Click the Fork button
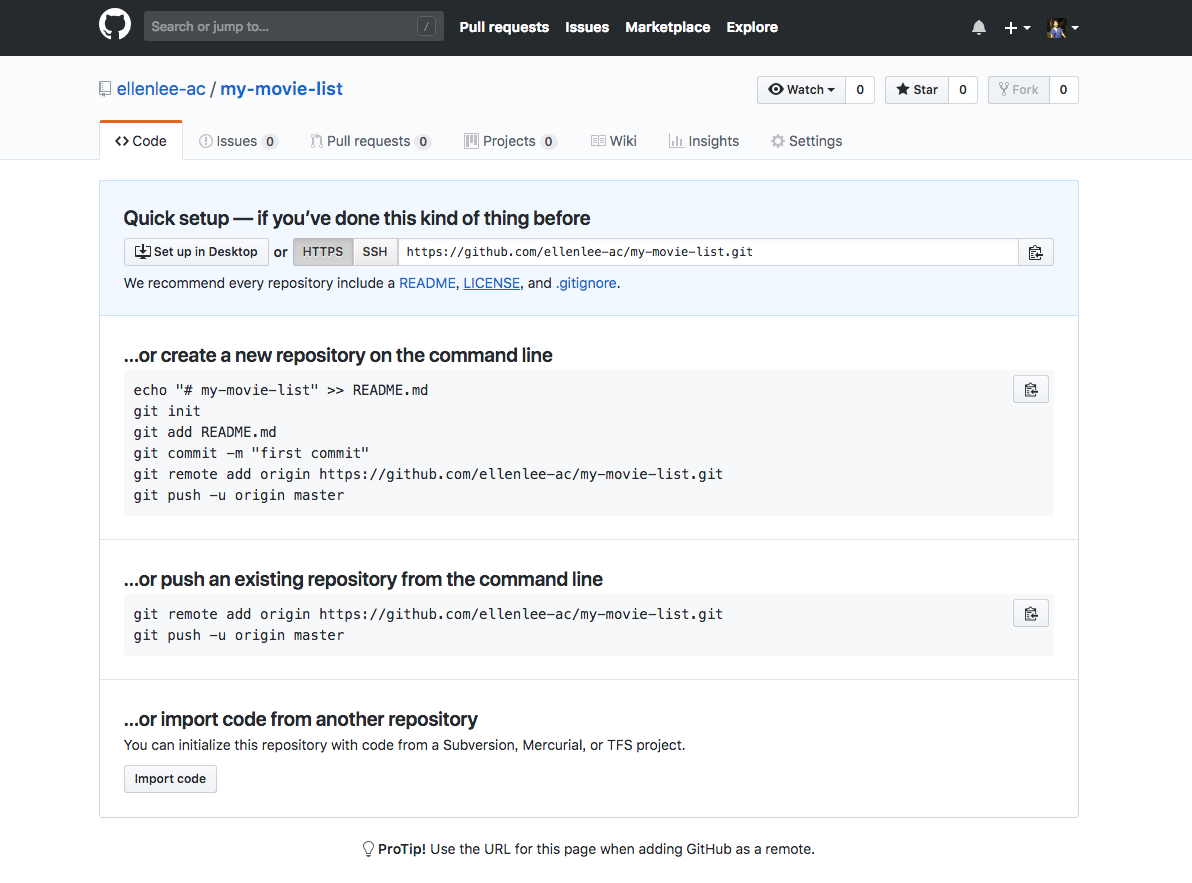The height and width of the screenshot is (883, 1192). pos(1019,90)
